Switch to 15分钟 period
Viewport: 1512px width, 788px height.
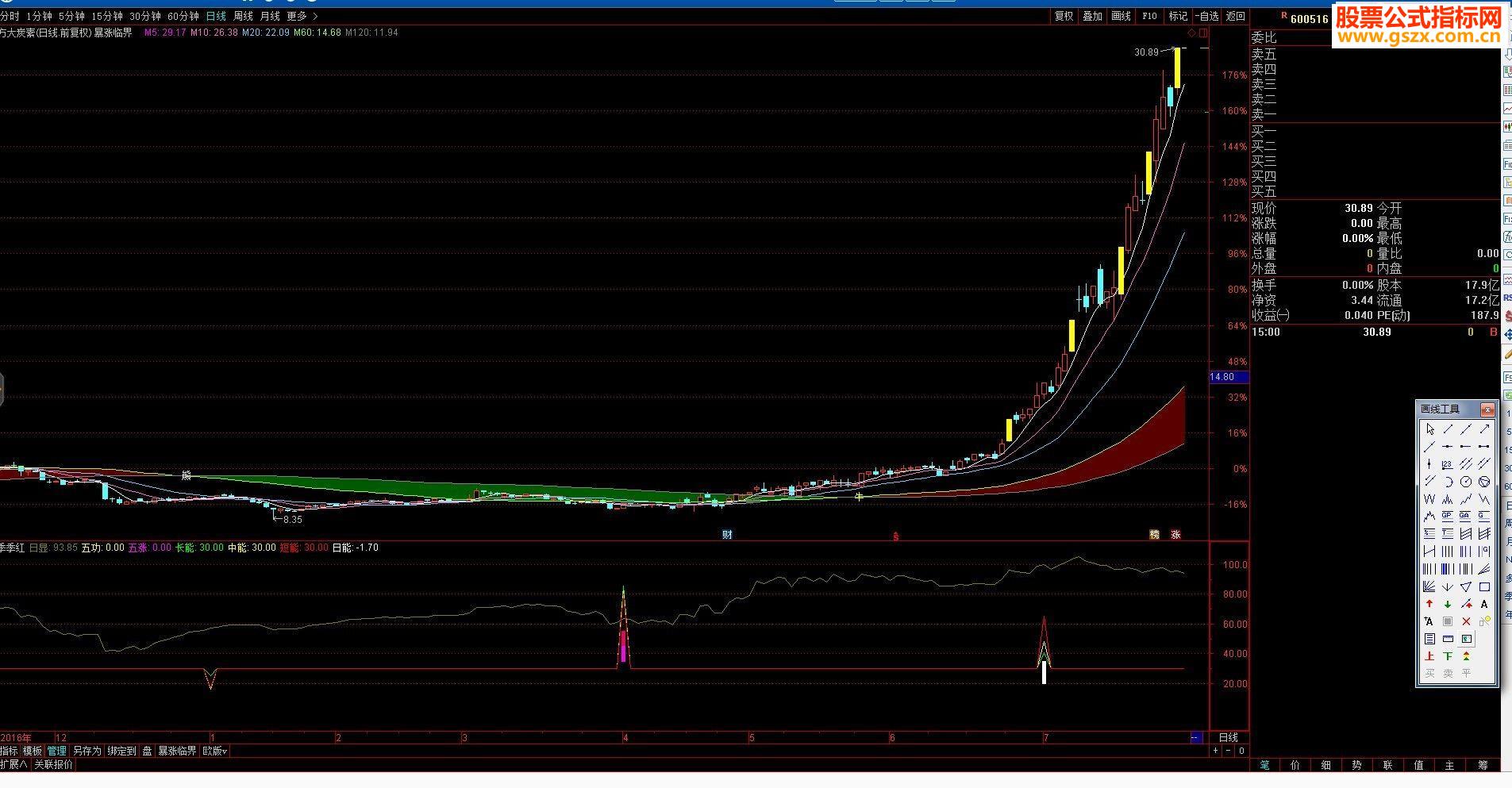tap(107, 16)
